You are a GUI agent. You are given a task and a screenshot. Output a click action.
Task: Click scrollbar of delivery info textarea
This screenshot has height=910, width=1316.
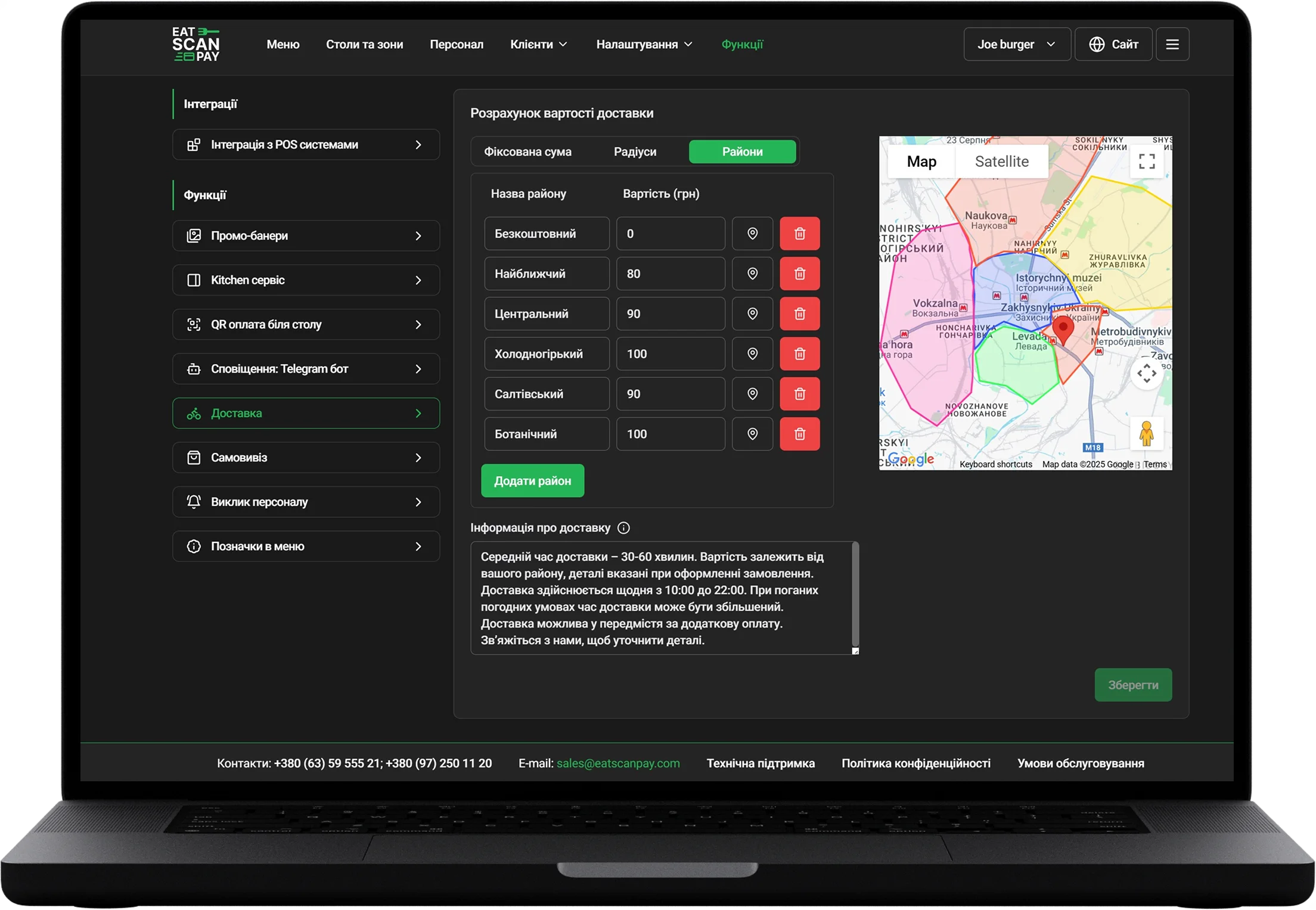pos(855,593)
